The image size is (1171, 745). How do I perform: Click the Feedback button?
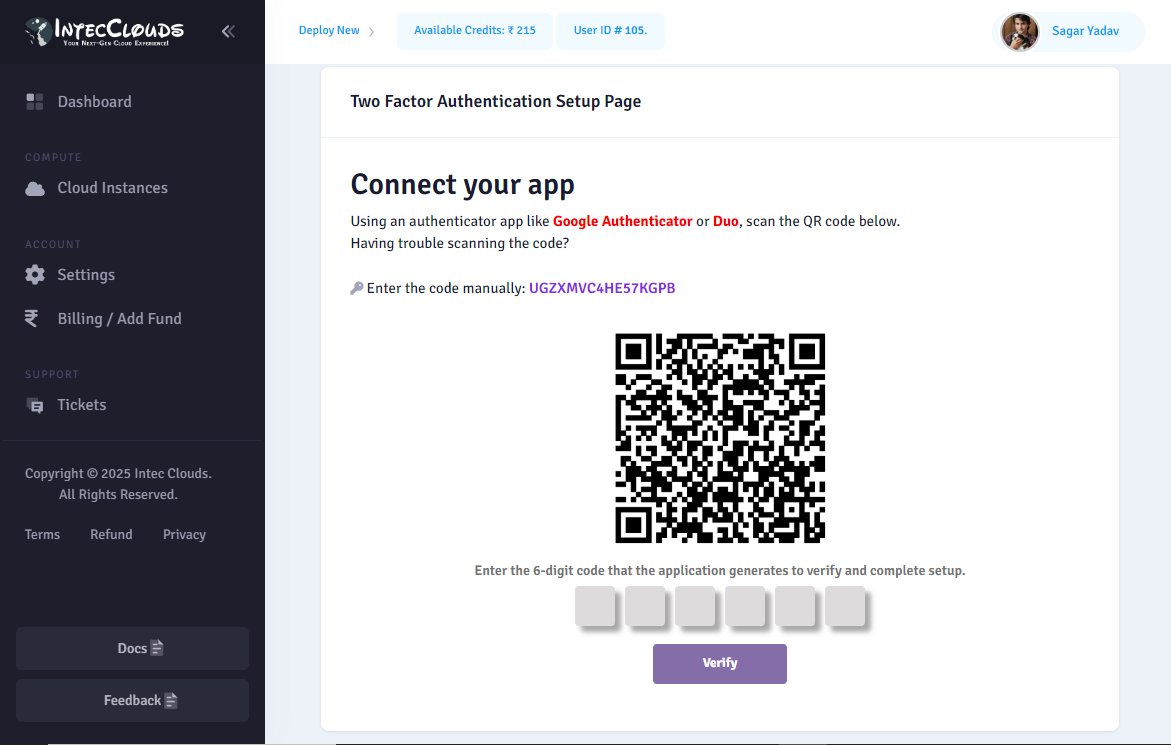132,700
